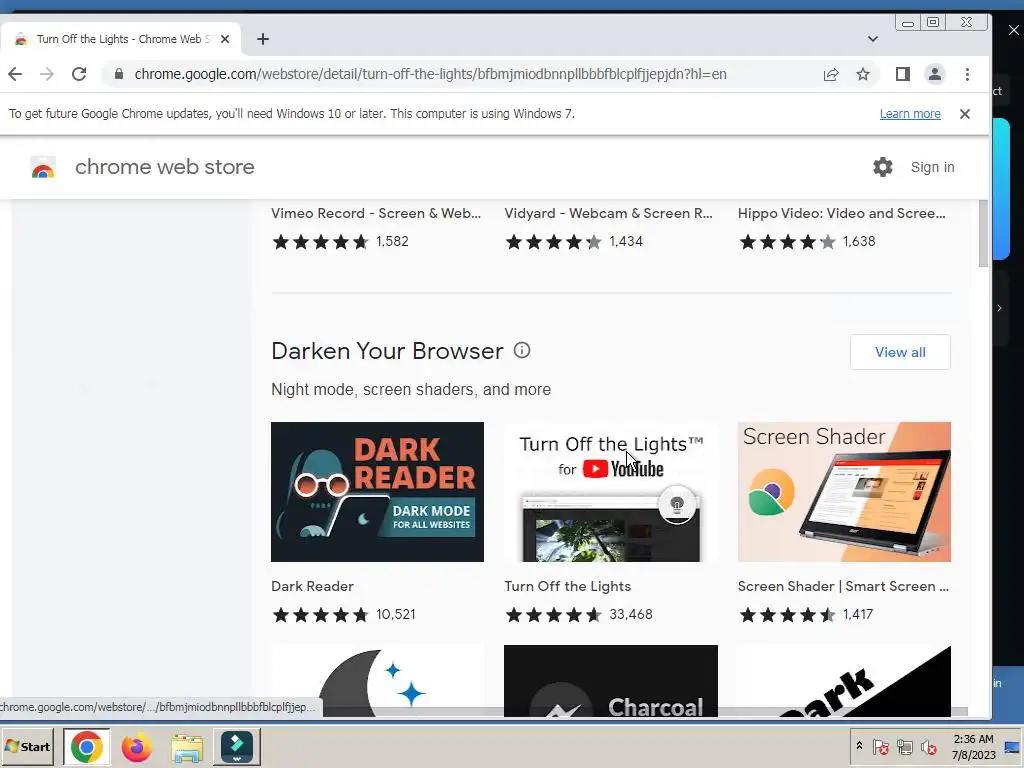1024x768 pixels.
Task: Click Sign in on the web store
Action: [932, 167]
